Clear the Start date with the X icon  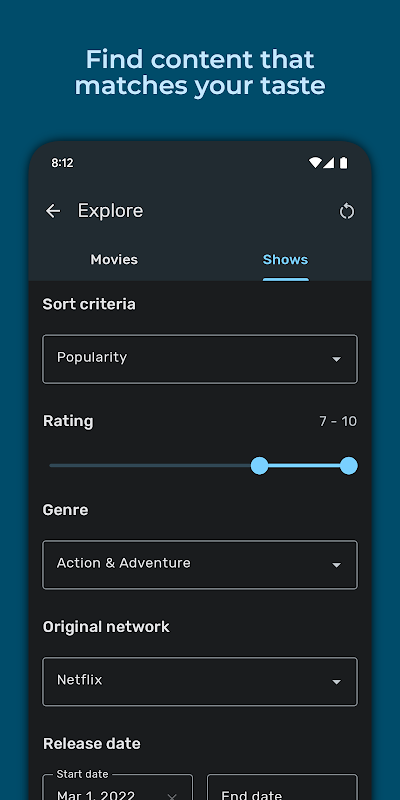172,796
